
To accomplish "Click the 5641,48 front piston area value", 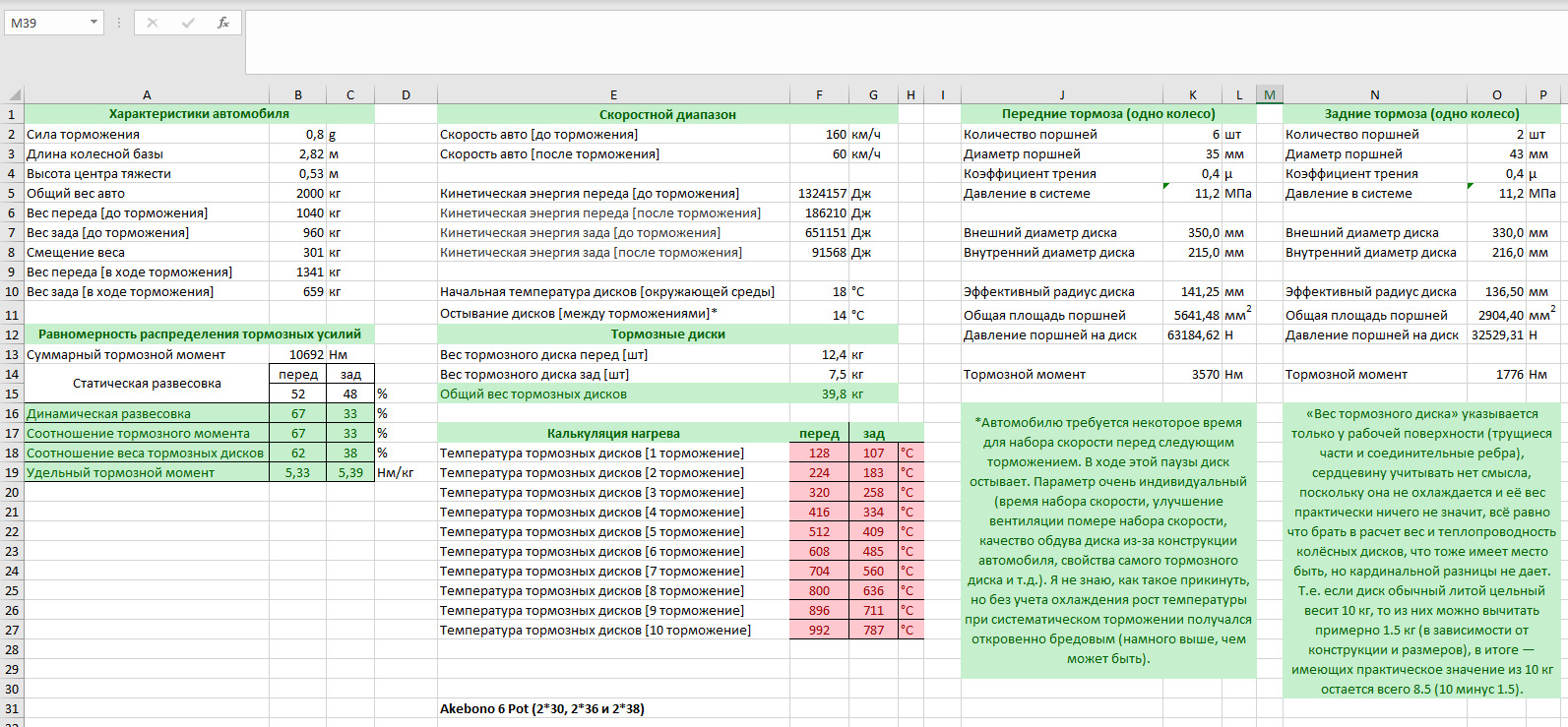I will pyautogui.click(x=1192, y=315).
